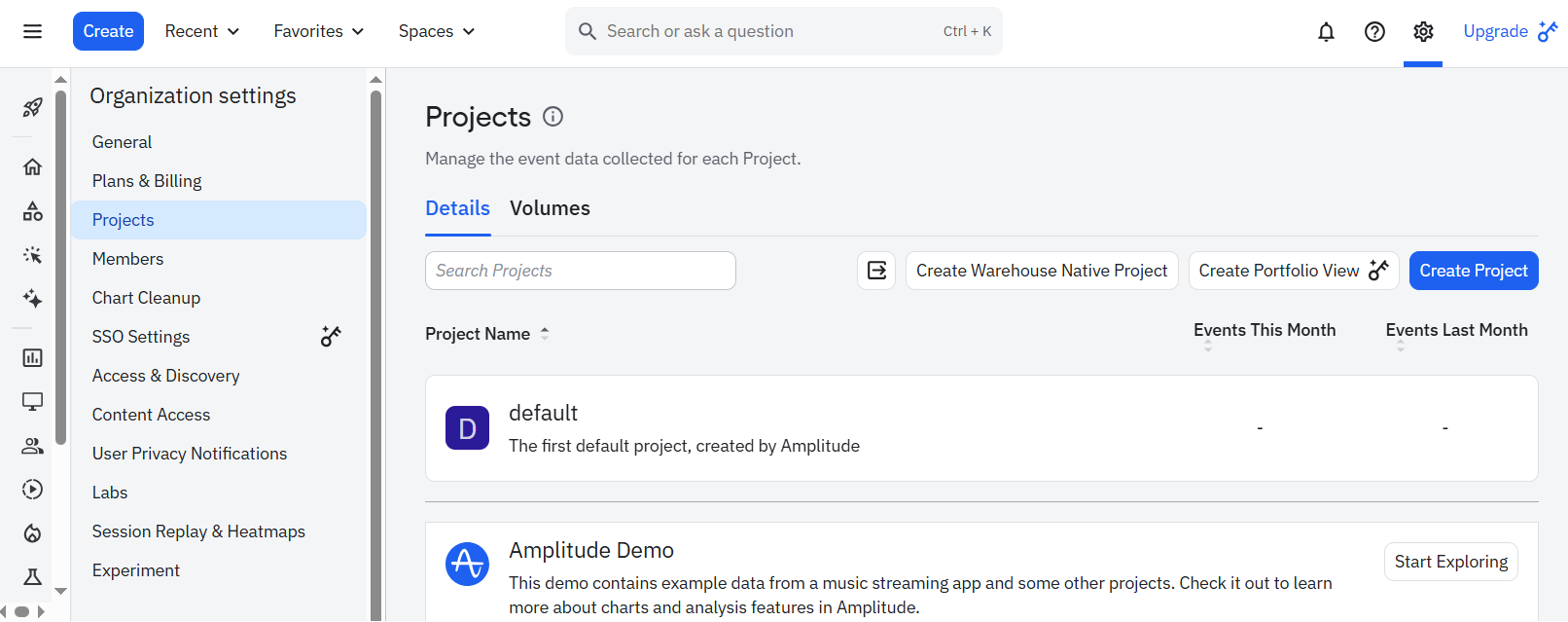Click the export projects icon button
The height and width of the screenshot is (622, 1568).
[x=876, y=271]
